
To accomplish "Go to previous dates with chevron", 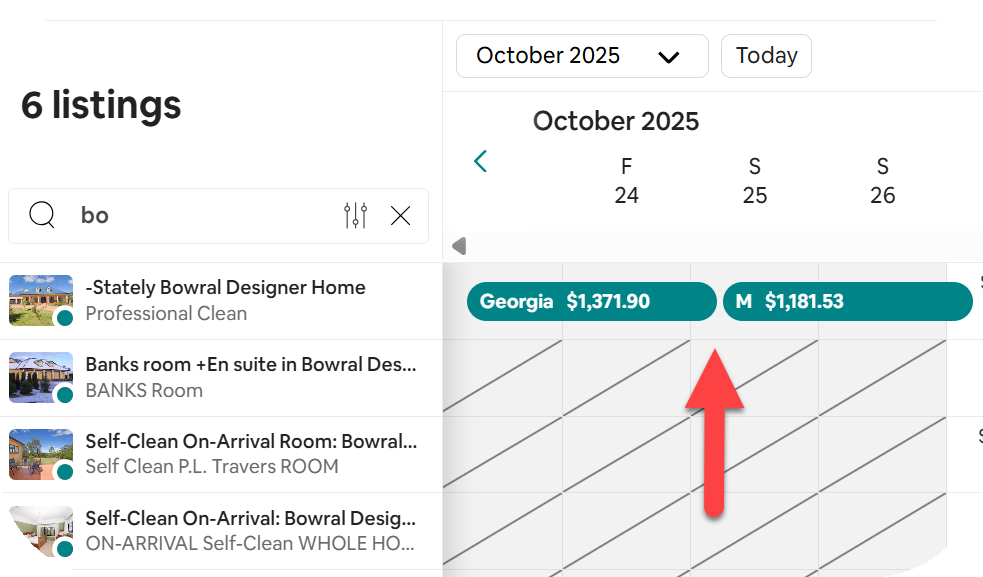I will (481, 161).
